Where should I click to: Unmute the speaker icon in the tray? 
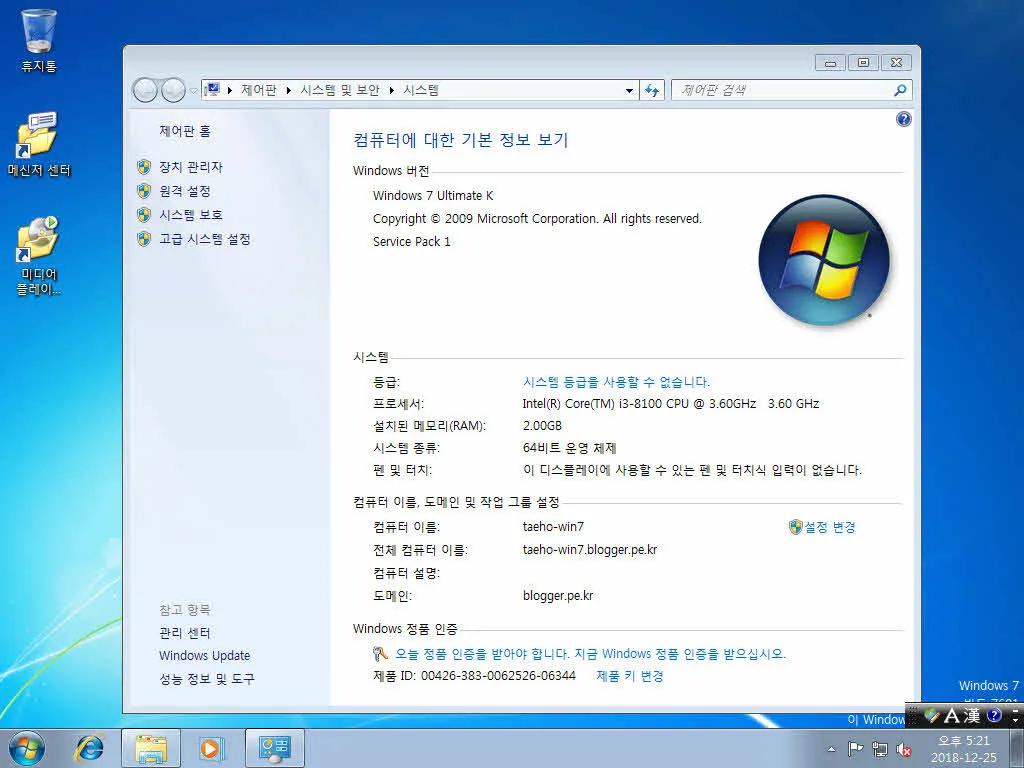pos(904,748)
